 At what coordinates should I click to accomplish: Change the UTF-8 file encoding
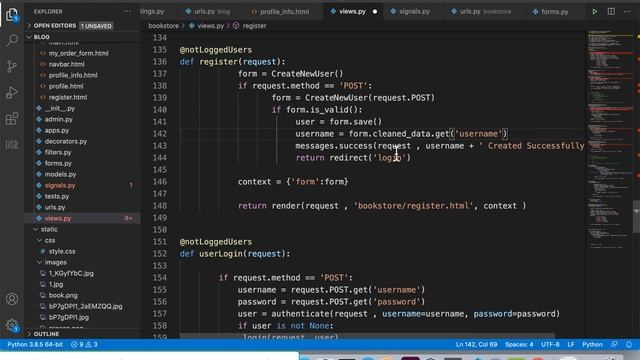[550, 344]
